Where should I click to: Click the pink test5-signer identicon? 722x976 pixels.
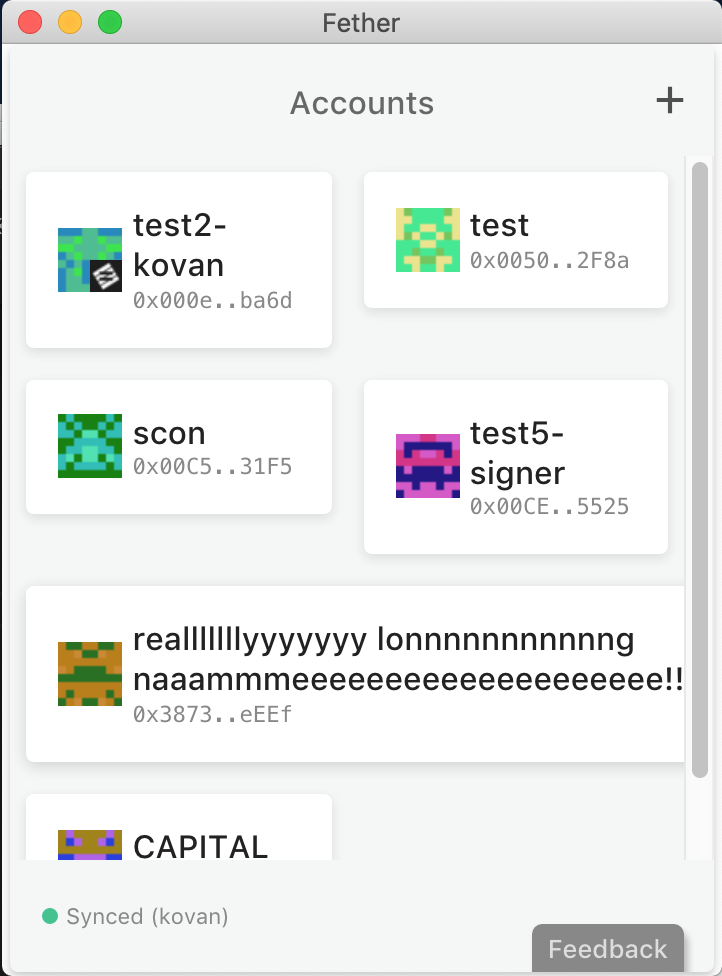click(428, 466)
